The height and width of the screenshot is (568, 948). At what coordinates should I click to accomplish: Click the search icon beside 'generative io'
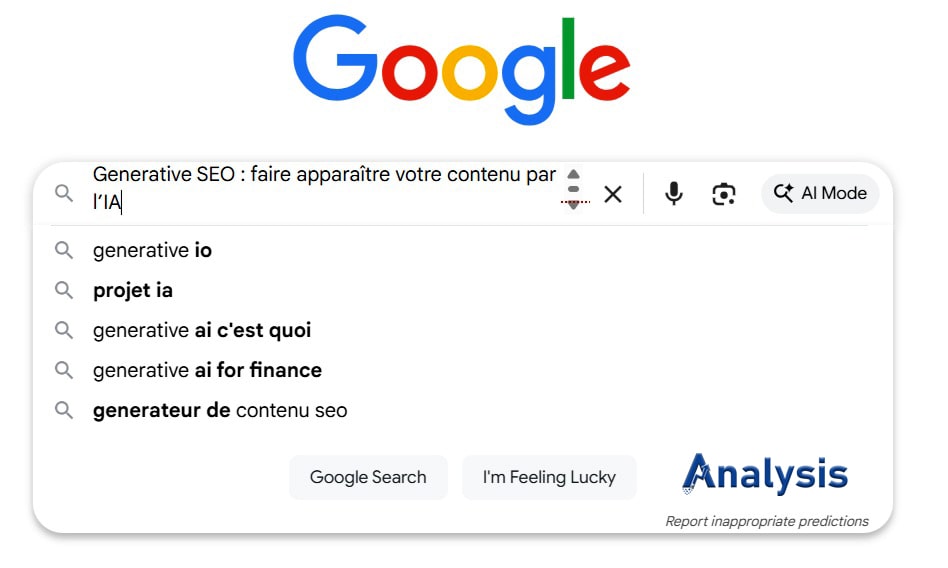pos(64,250)
